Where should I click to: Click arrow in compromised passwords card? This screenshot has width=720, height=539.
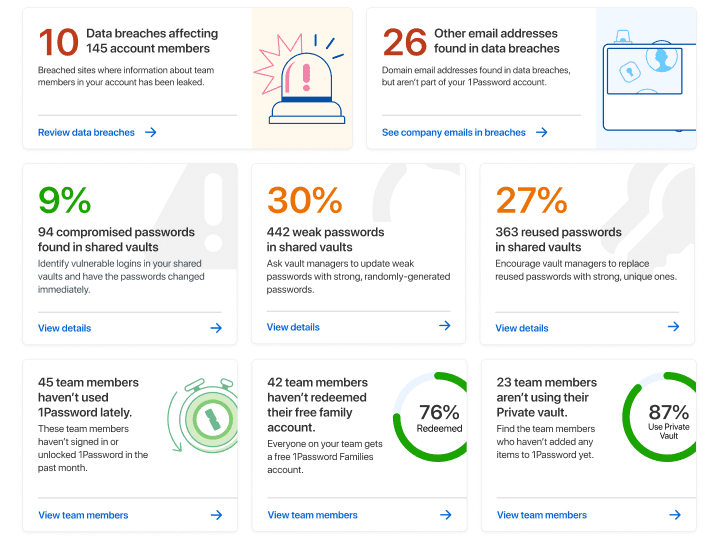(x=216, y=327)
